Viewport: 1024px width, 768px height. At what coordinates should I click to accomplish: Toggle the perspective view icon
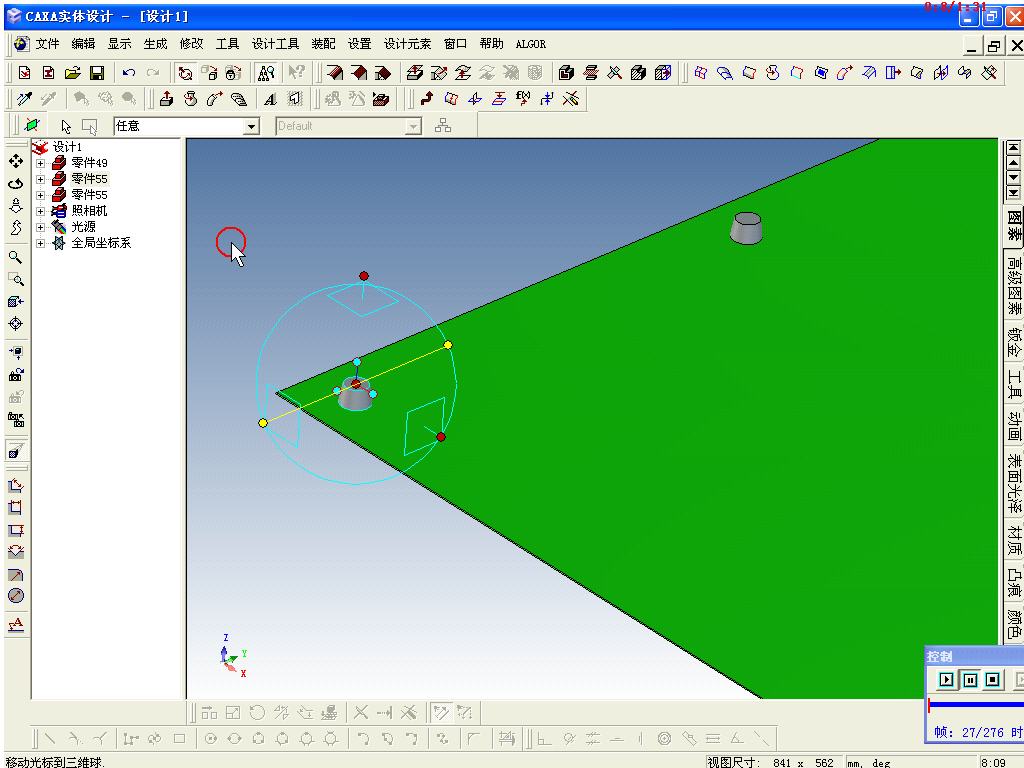point(16,451)
